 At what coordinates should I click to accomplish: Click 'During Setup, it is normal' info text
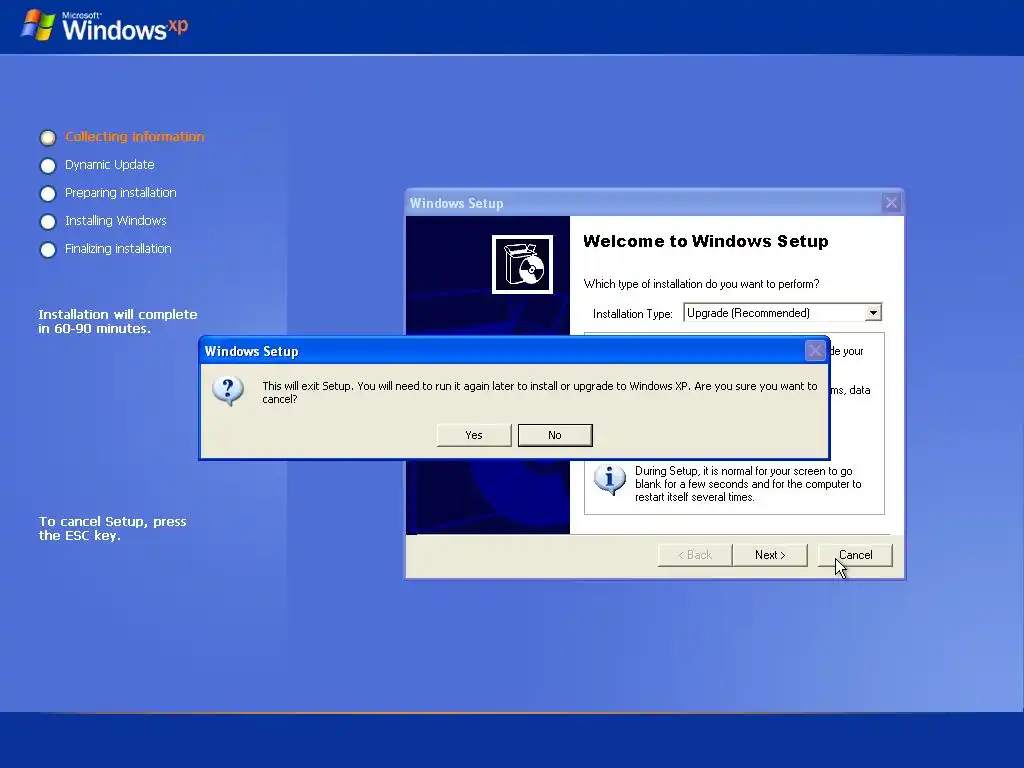pyautogui.click(x=748, y=484)
